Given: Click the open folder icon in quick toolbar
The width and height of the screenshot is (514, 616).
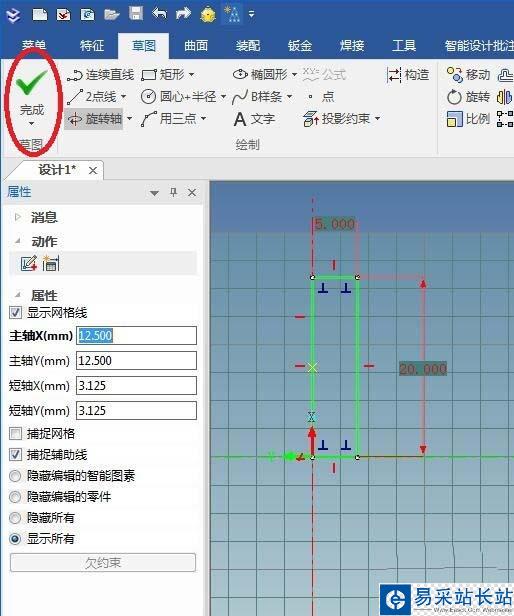Looking at the screenshot, I should 112,15.
